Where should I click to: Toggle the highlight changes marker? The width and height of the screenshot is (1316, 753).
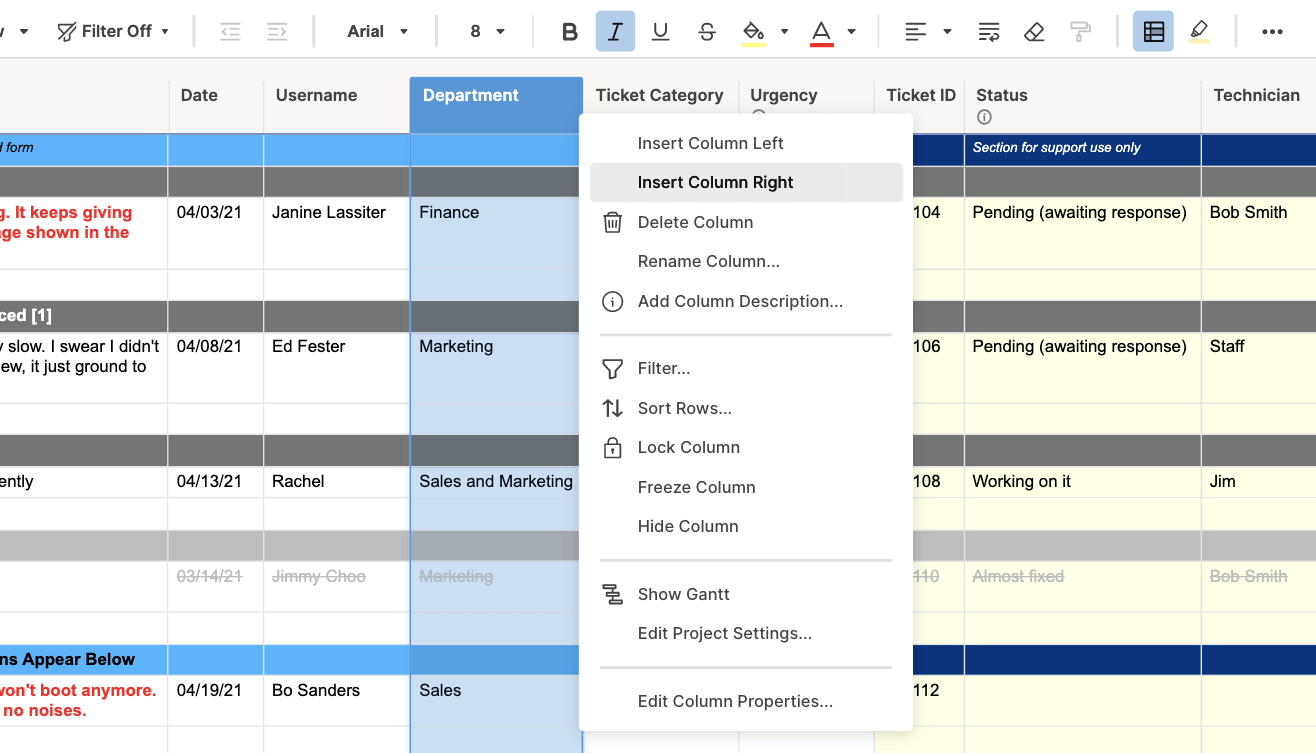1199,32
